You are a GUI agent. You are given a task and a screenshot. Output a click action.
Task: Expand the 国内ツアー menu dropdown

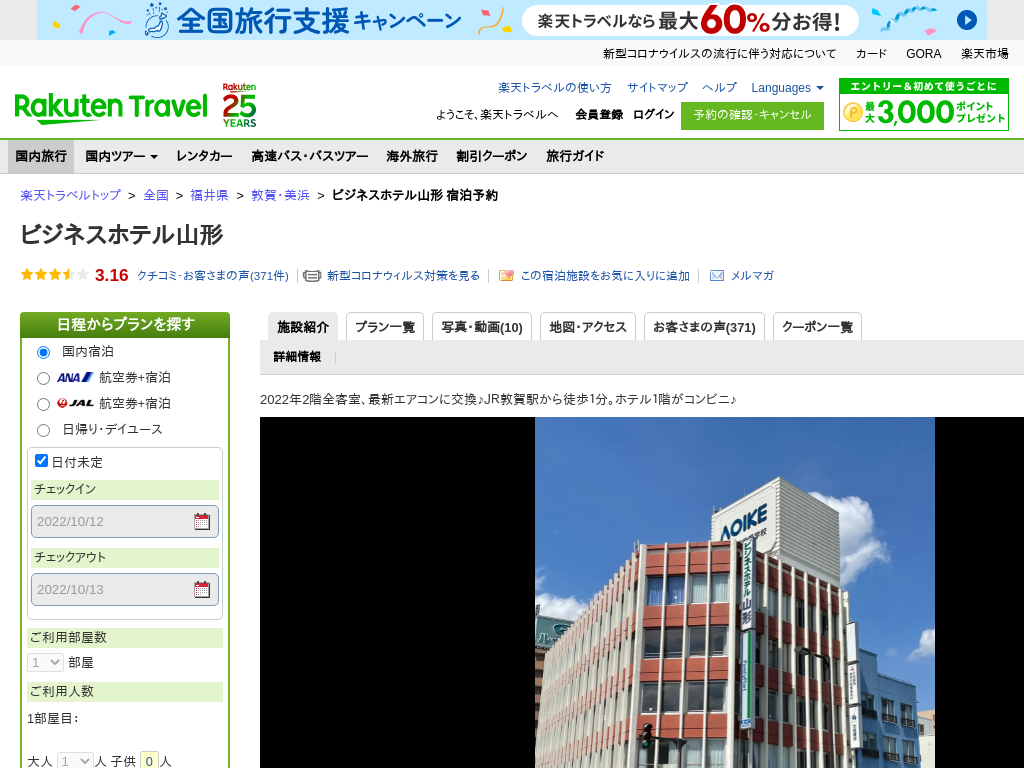pyautogui.click(x=121, y=156)
